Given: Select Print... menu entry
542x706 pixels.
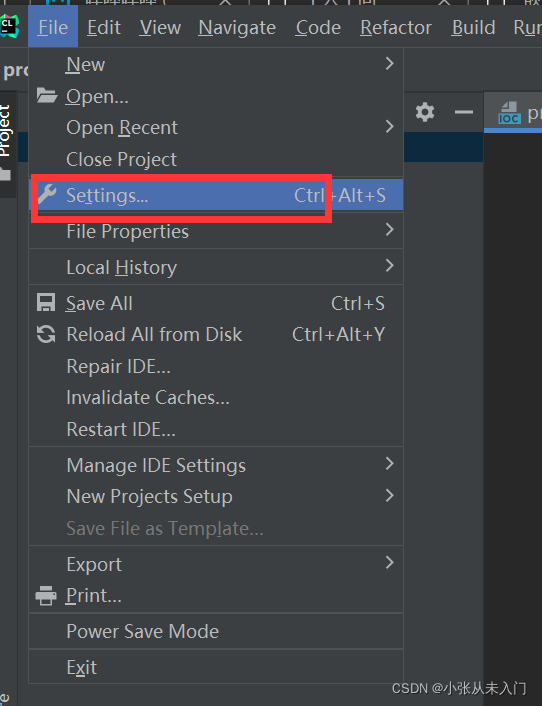Looking at the screenshot, I should 216,596.
